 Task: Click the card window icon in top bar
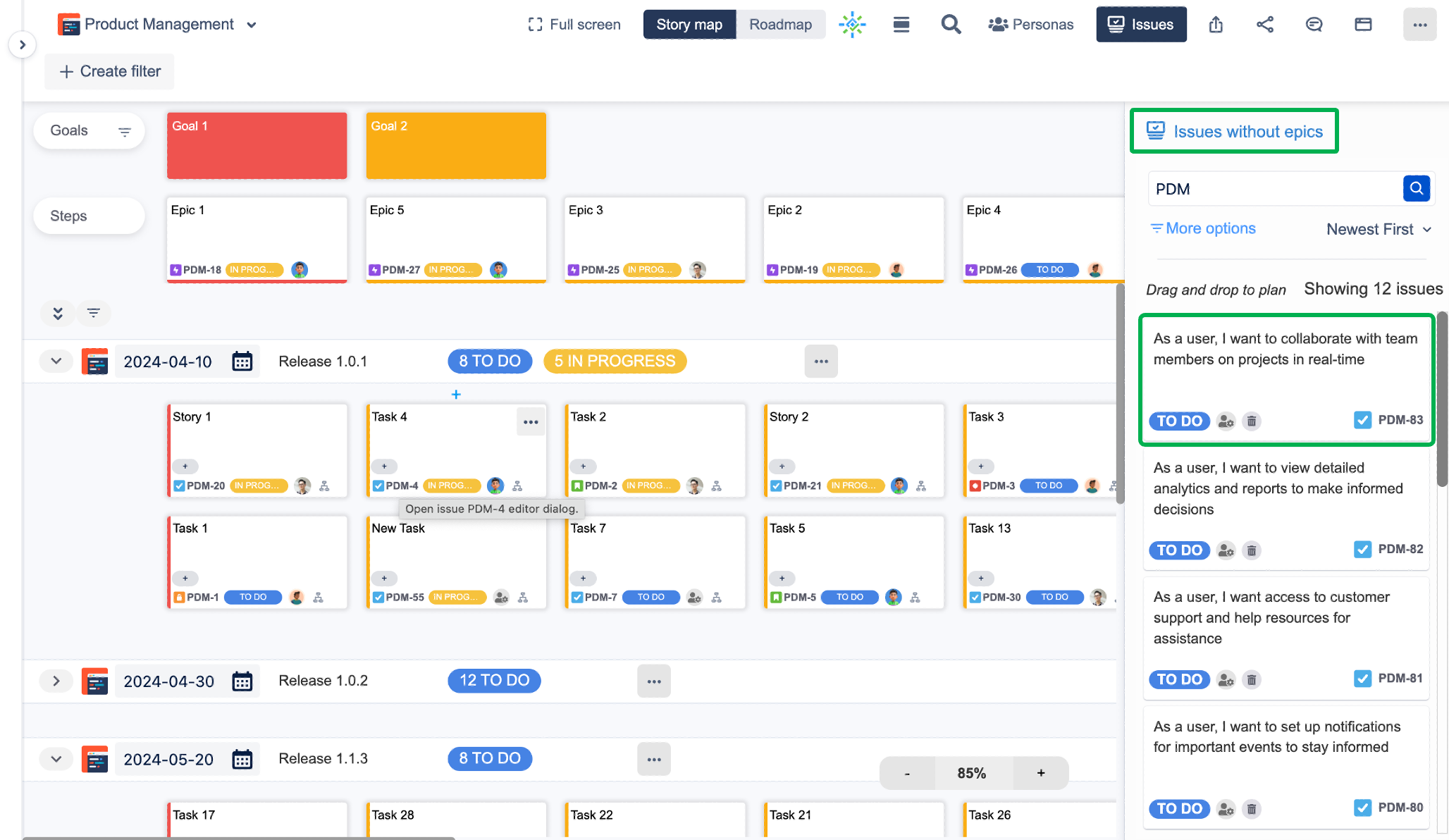(x=1363, y=25)
